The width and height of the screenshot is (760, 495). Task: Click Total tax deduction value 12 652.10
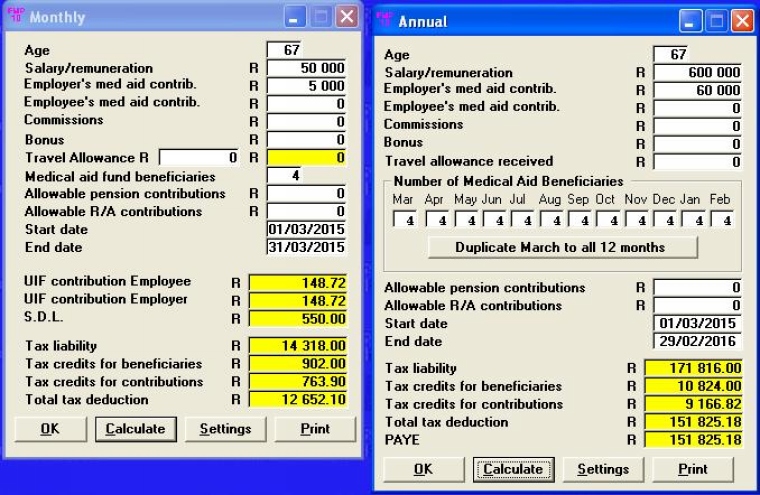pyautogui.click(x=298, y=399)
